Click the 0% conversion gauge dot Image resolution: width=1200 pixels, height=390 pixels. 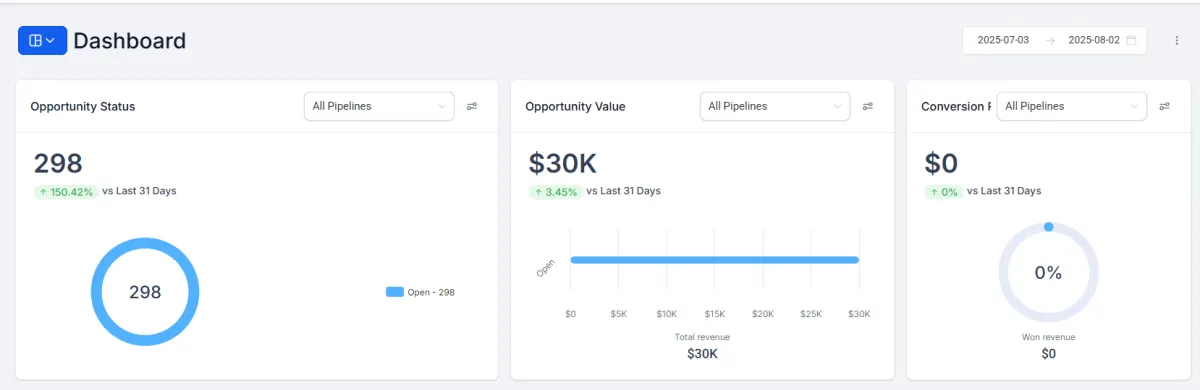coord(1048,227)
